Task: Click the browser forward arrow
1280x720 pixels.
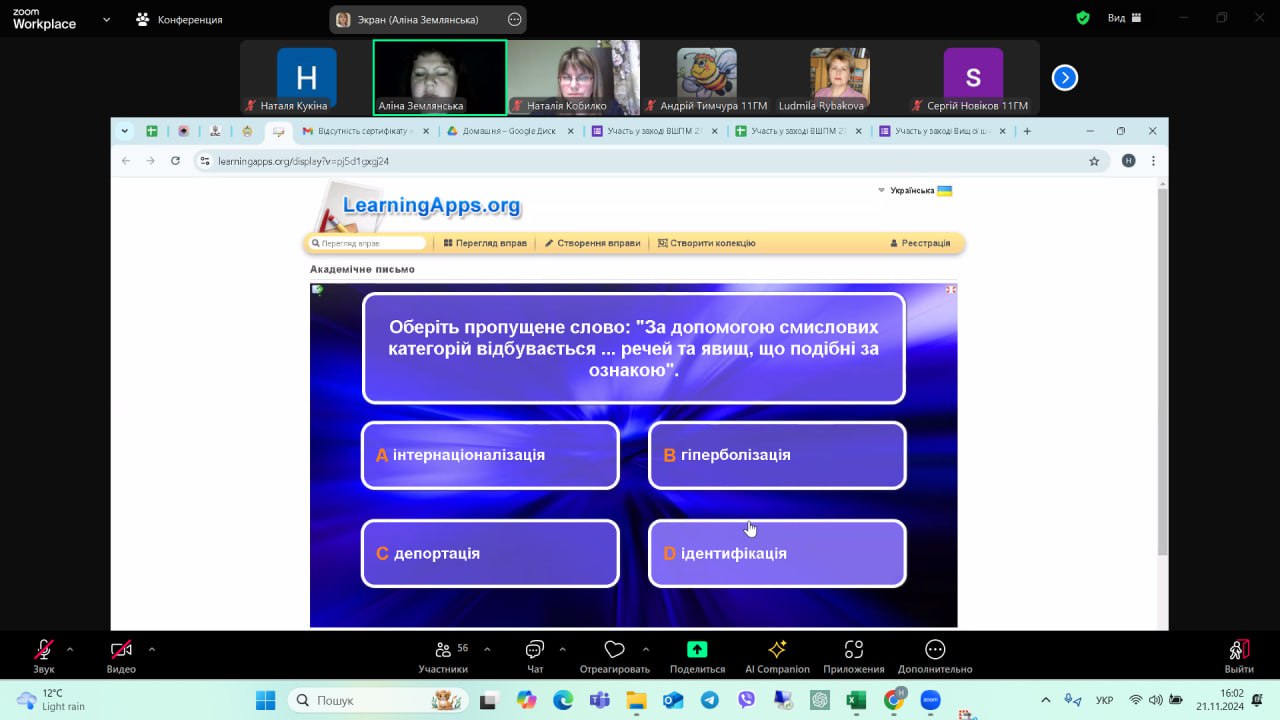Action: tap(150, 161)
